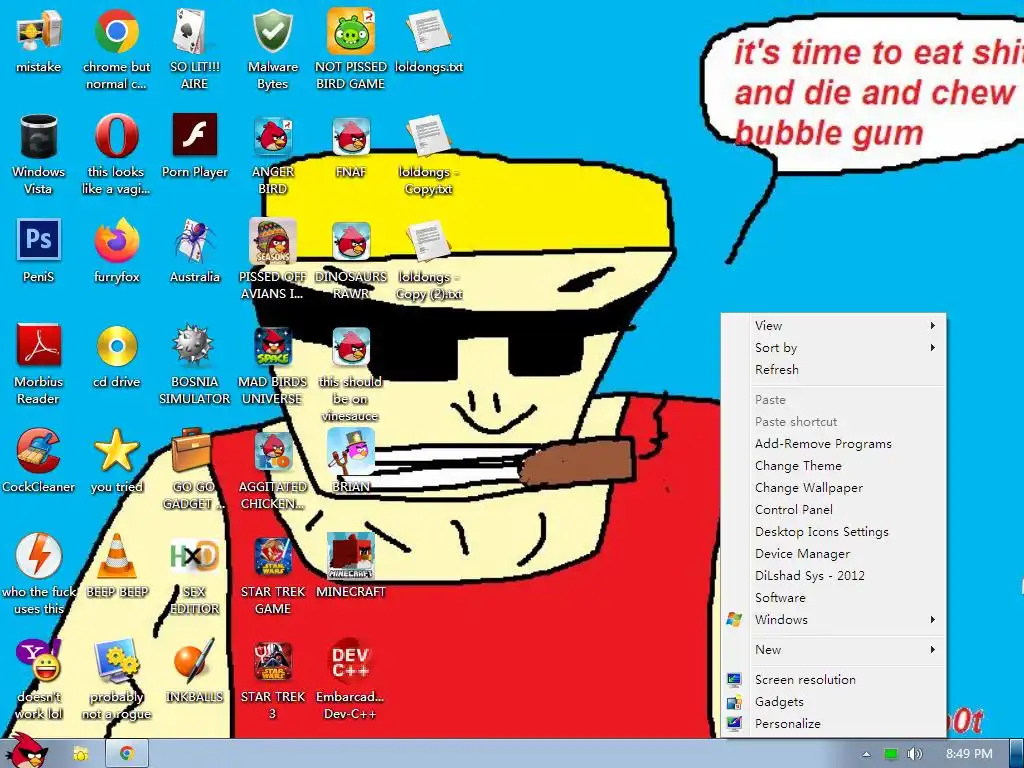Choose Gadgets from the context menu
Viewport: 1024px width, 768px height.
click(x=833, y=701)
